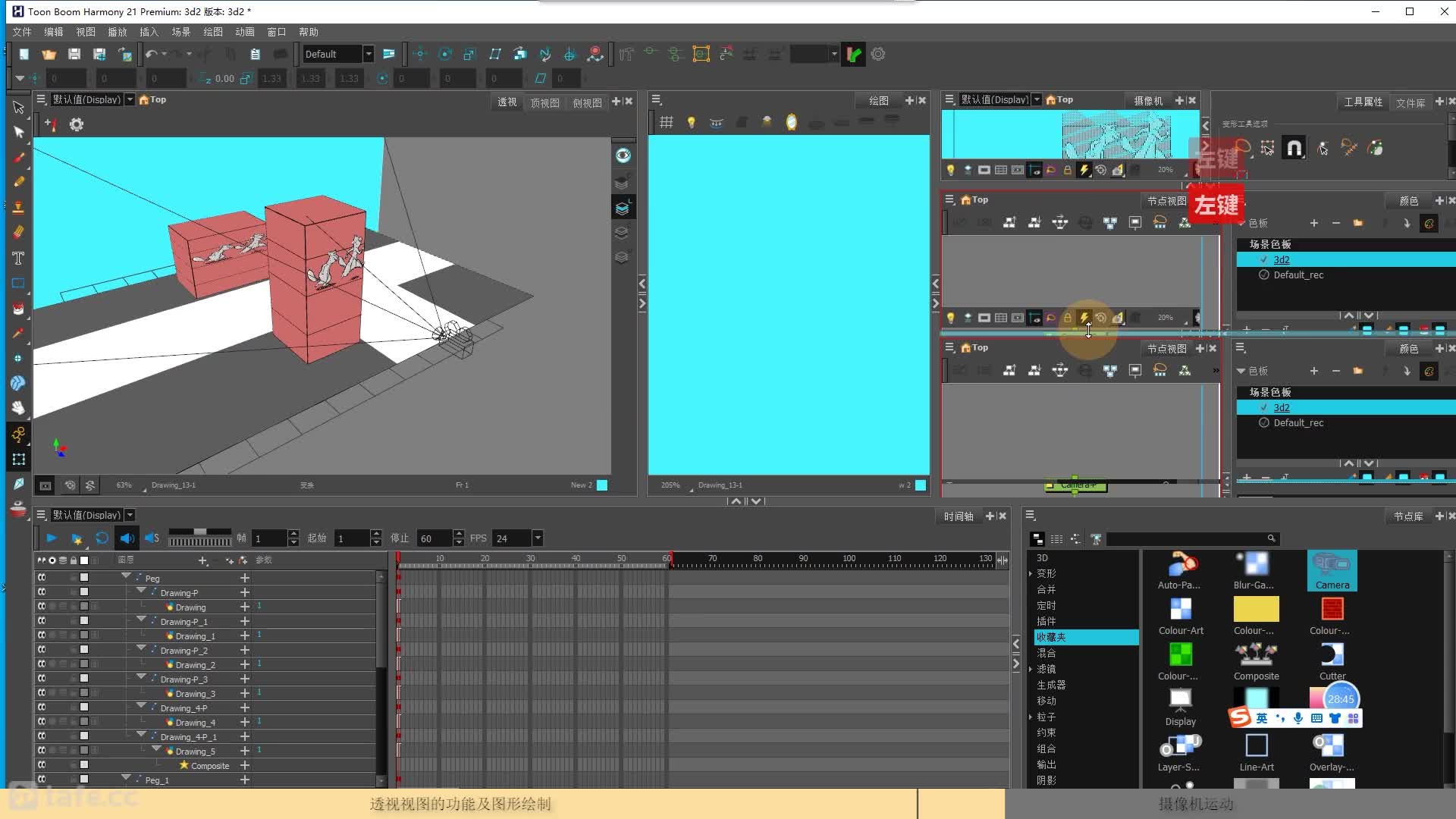Collapse the Peg_1 layer in timeline
The height and width of the screenshot is (819, 1456).
(126, 778)
